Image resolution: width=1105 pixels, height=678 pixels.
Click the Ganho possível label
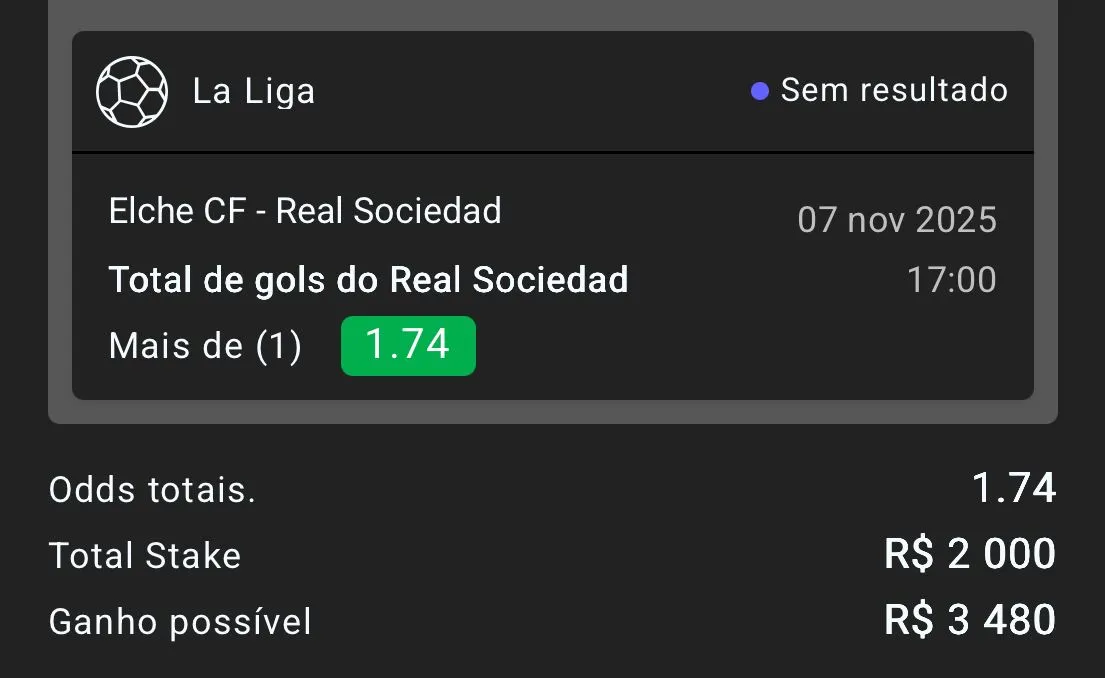180,622
